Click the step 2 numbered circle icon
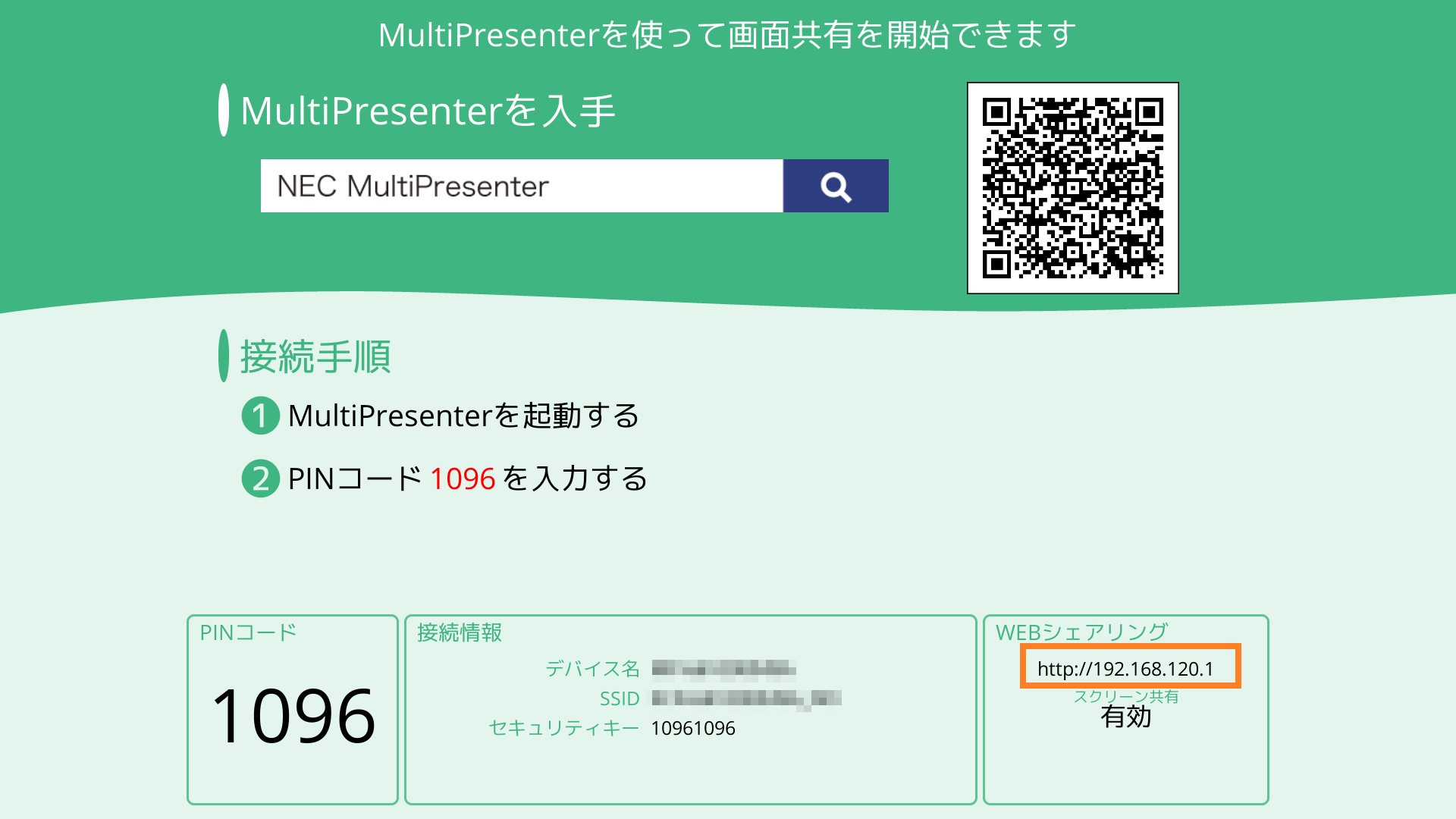Screen dimensions: 1456x819 [259, 479]
